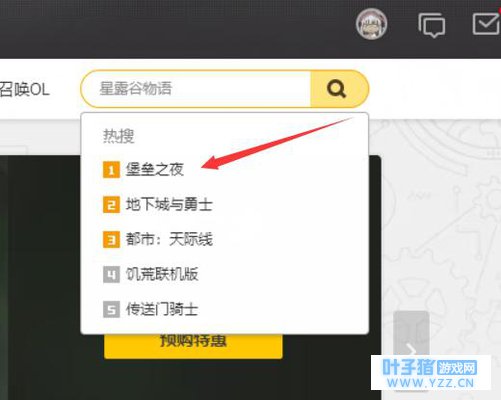Click the orange rank 1 badge
Image resolution: width=501 pixels, height=400 pixels.
(111, 170)
